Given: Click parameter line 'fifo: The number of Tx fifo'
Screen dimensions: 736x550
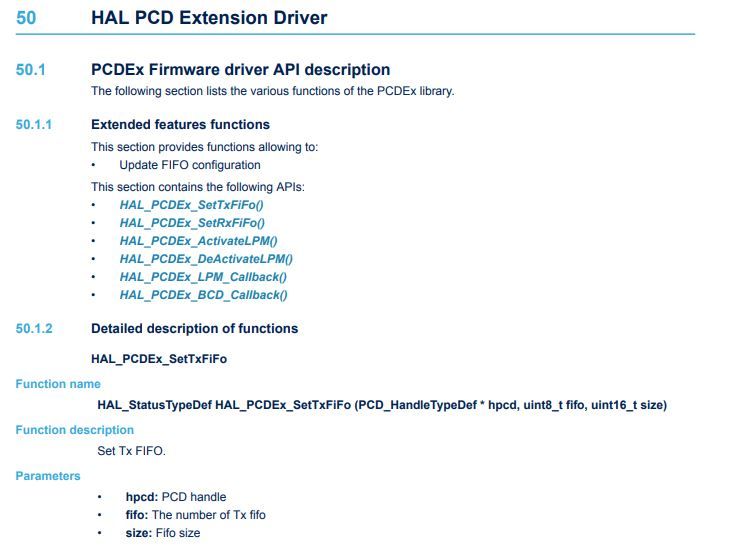Looking at the screenshot, I should tap(195, 515).
